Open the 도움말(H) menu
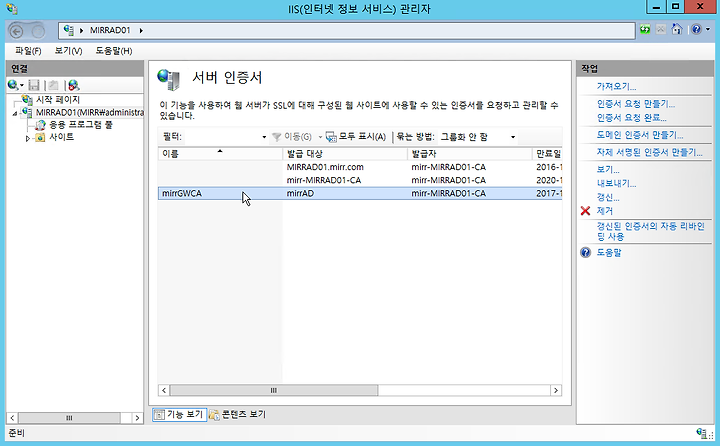This screenshot has height=446, width=720. 114,51
